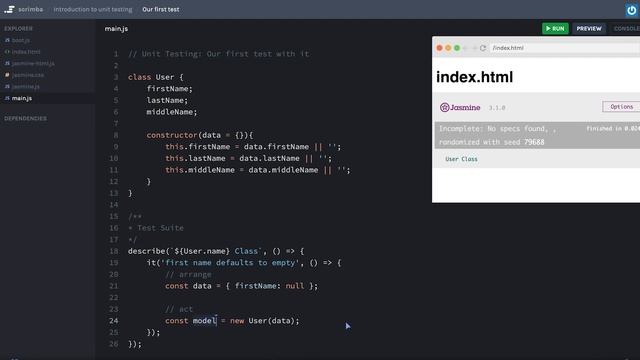This screenshot has height=360, width=640.
Task: Open jasmine-html.js in the explorer
Action: [x=33, y=63]
